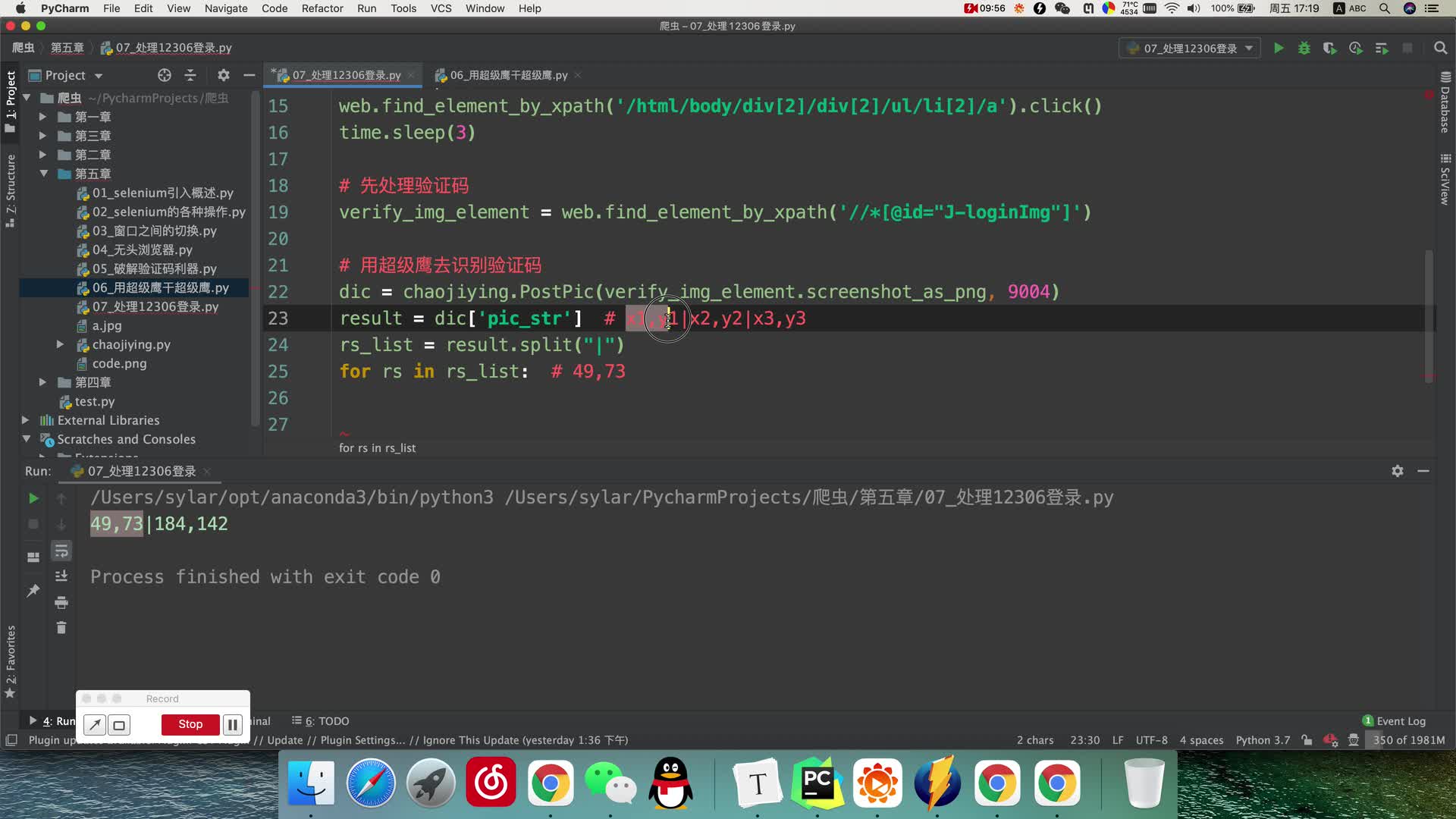Stop the screen recording
Image resolution: width=1456 pixels, height=819 pixels.
190,724
